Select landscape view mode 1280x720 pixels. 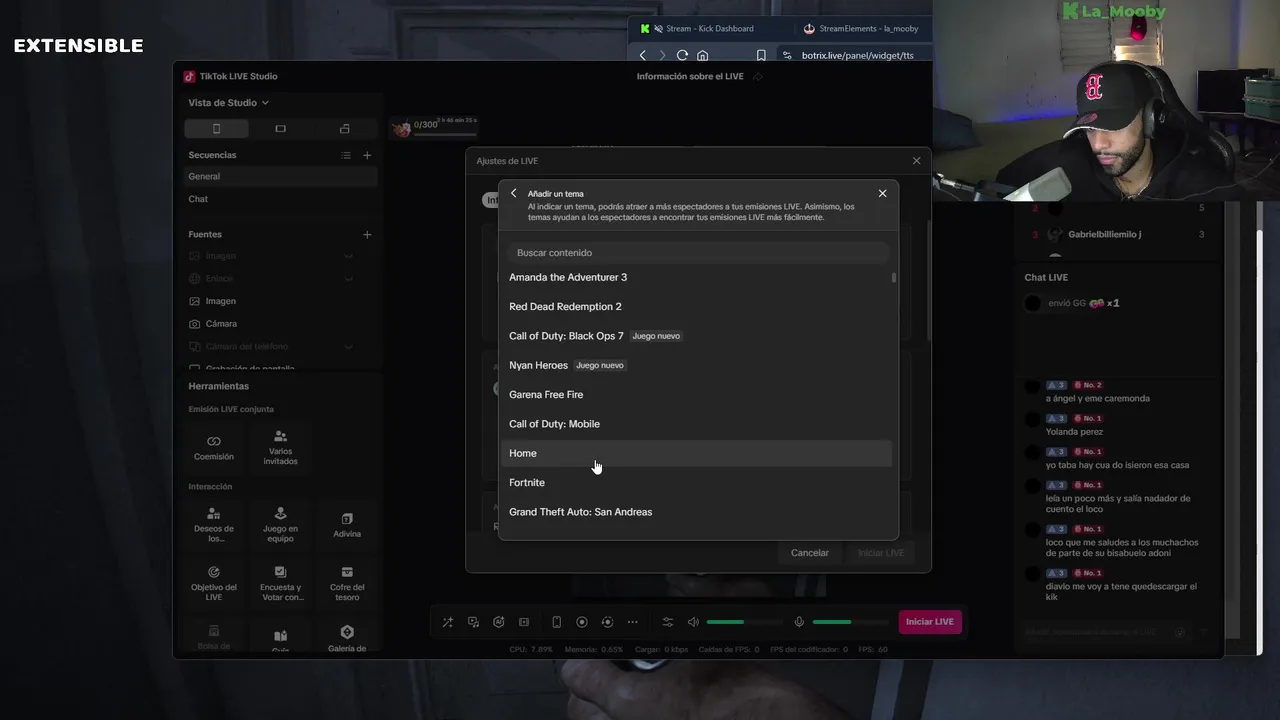pyautogui.click(x=280, y=129)
